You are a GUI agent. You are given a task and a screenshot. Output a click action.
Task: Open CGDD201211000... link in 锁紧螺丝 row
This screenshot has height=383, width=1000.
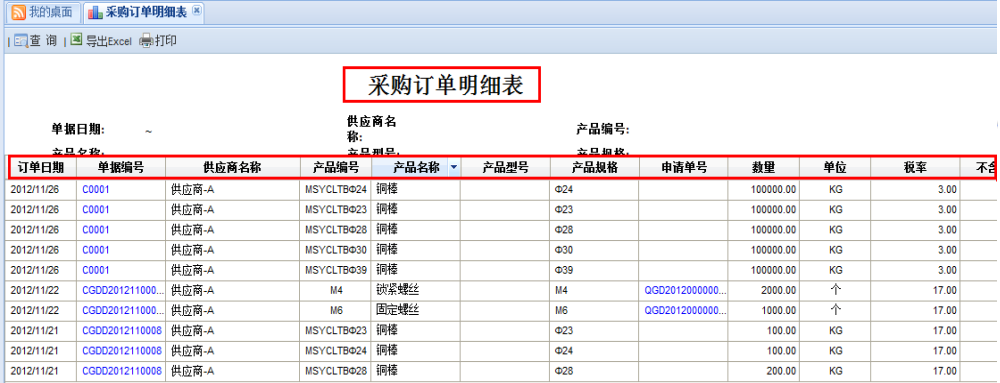(123, 291)
